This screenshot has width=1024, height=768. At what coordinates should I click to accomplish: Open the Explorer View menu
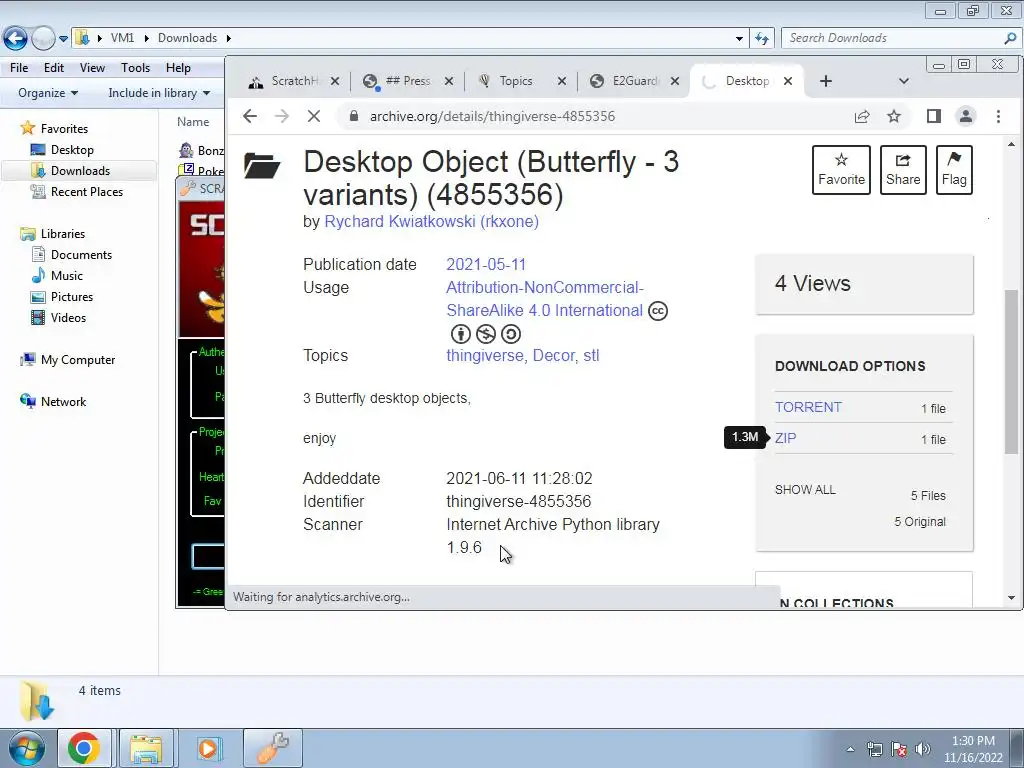(x=92, y=68)
